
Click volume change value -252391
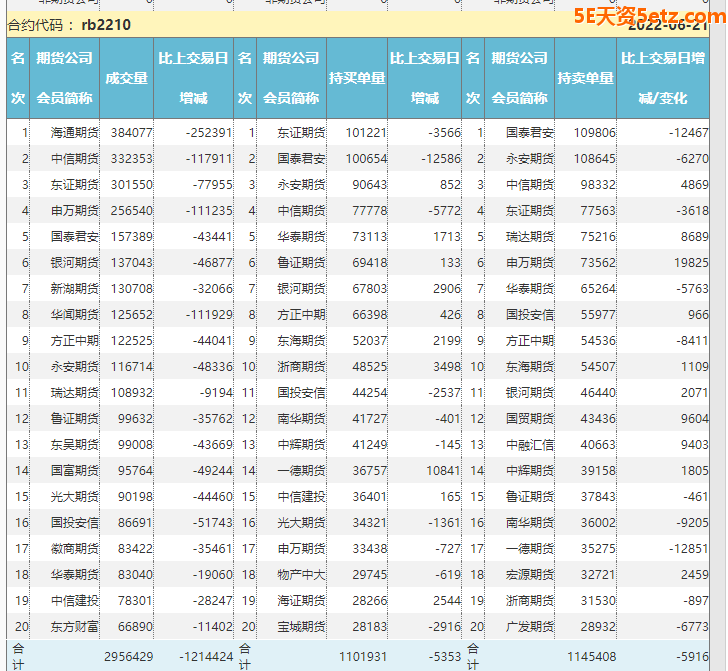coord(209,133)
